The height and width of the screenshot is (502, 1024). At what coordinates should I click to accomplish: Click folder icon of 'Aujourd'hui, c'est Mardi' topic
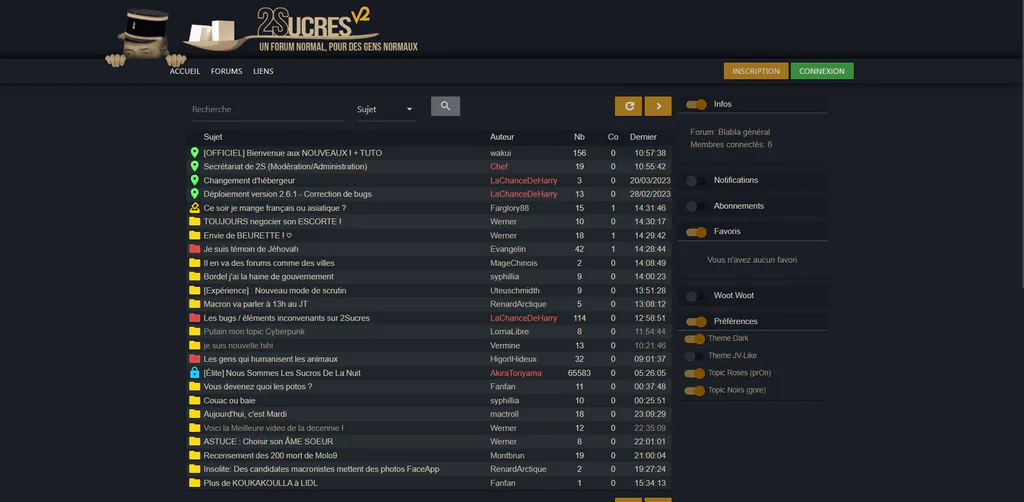[x=194, y=414]
